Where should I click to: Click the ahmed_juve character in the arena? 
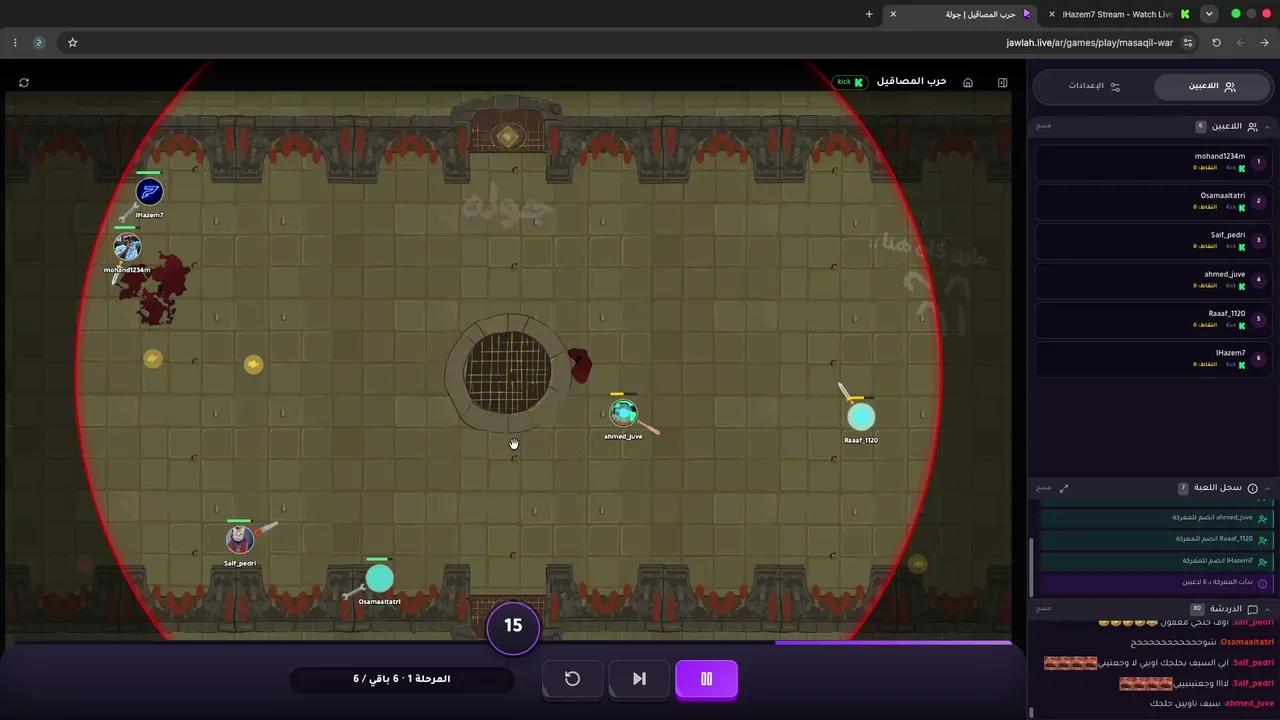[624, 412]
